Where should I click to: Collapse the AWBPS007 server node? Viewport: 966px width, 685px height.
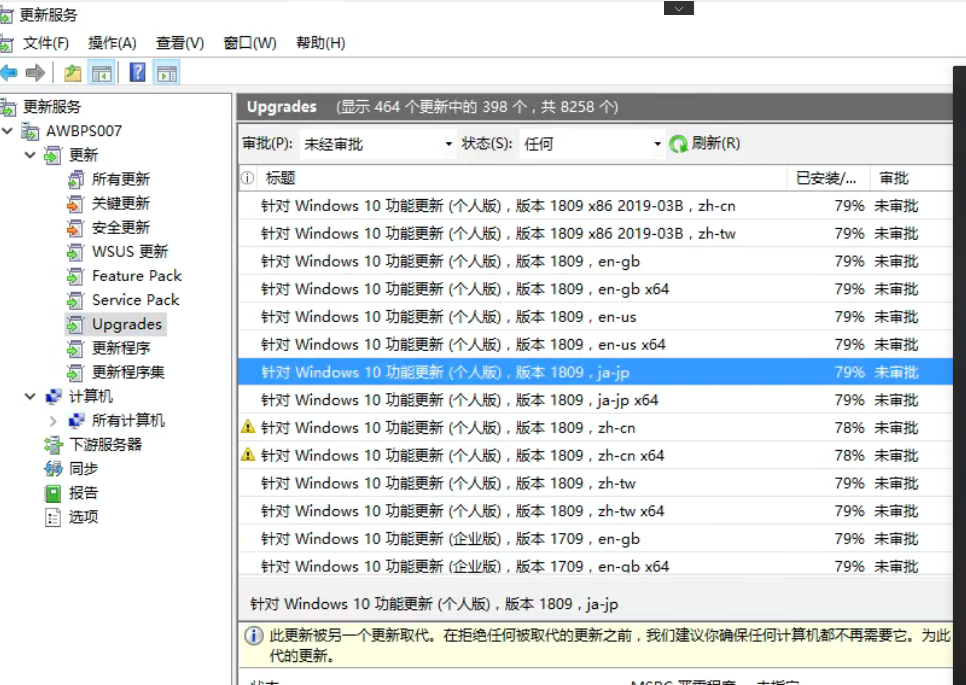click(x=7, y=131)
